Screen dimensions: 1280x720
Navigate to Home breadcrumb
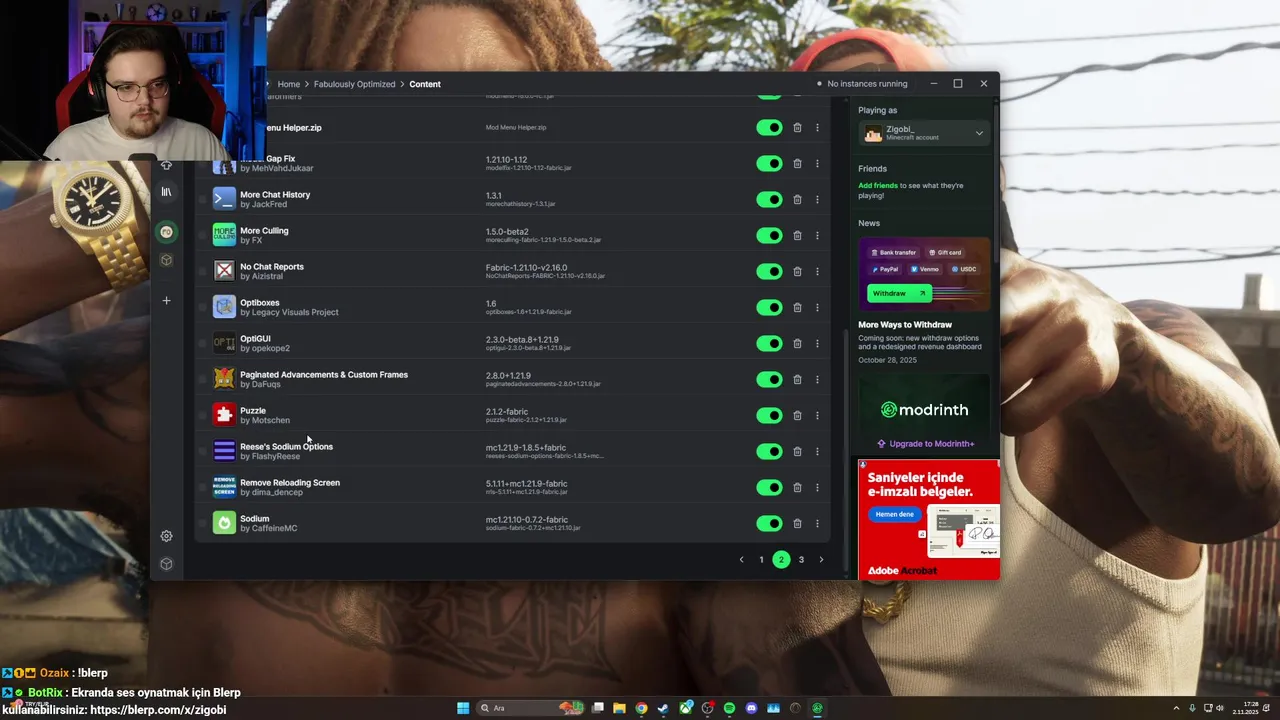click(289, 84)
